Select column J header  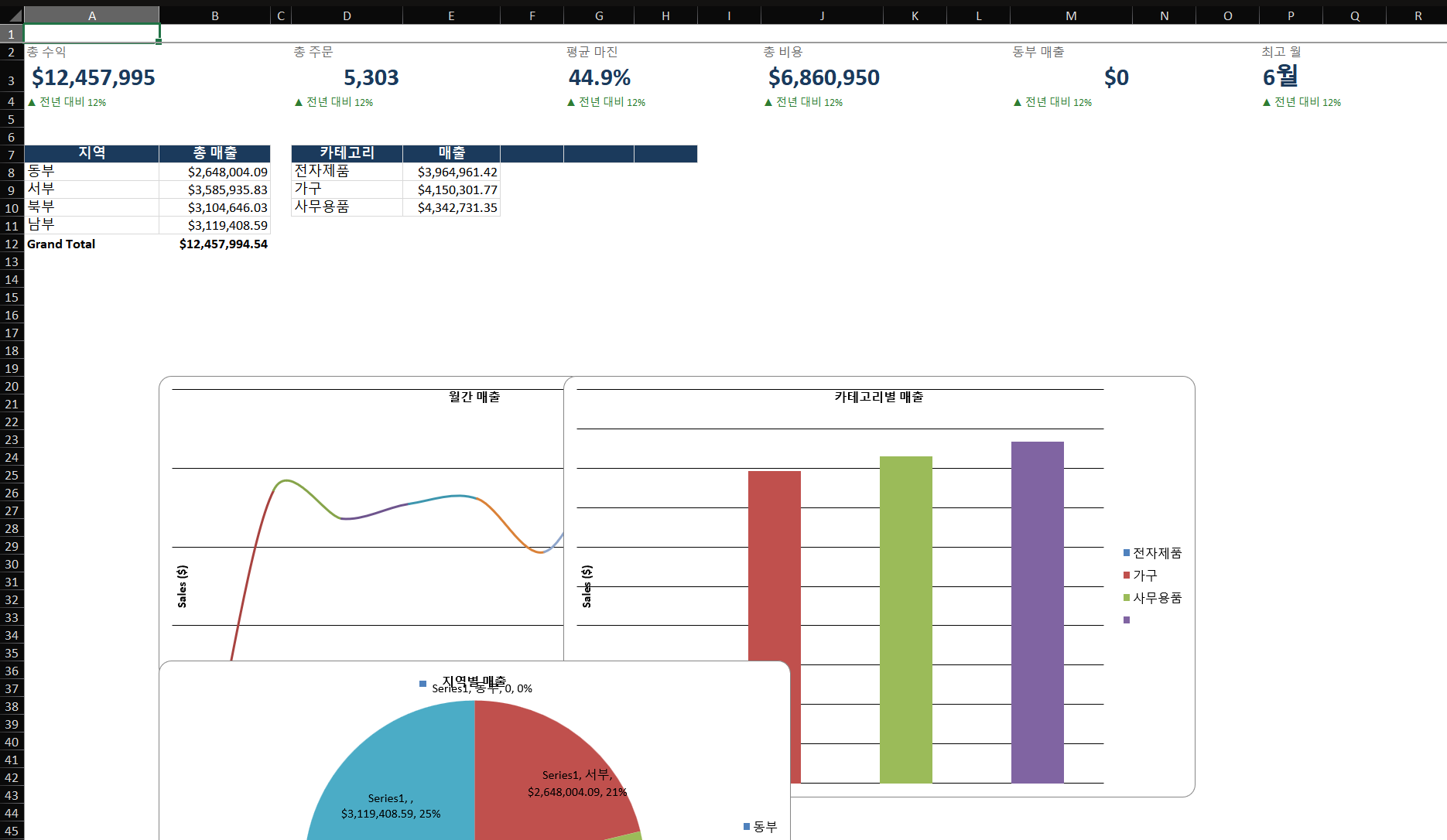pos(822,15)
